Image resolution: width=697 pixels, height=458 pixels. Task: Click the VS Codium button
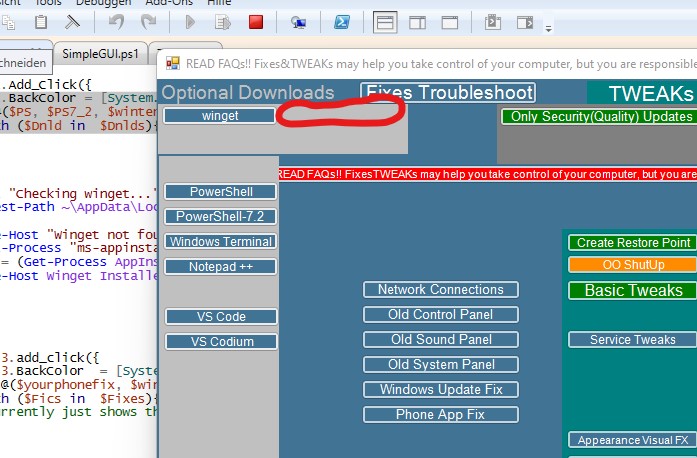(221, 341)
